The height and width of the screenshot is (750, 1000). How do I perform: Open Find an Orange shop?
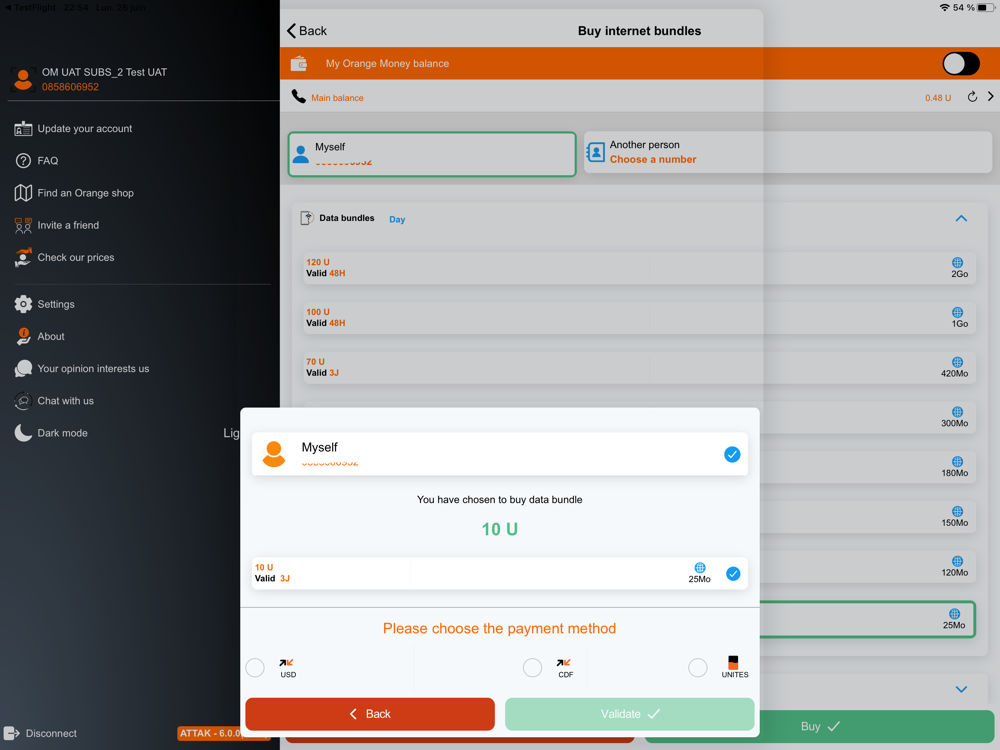click(x=74, y=193)
